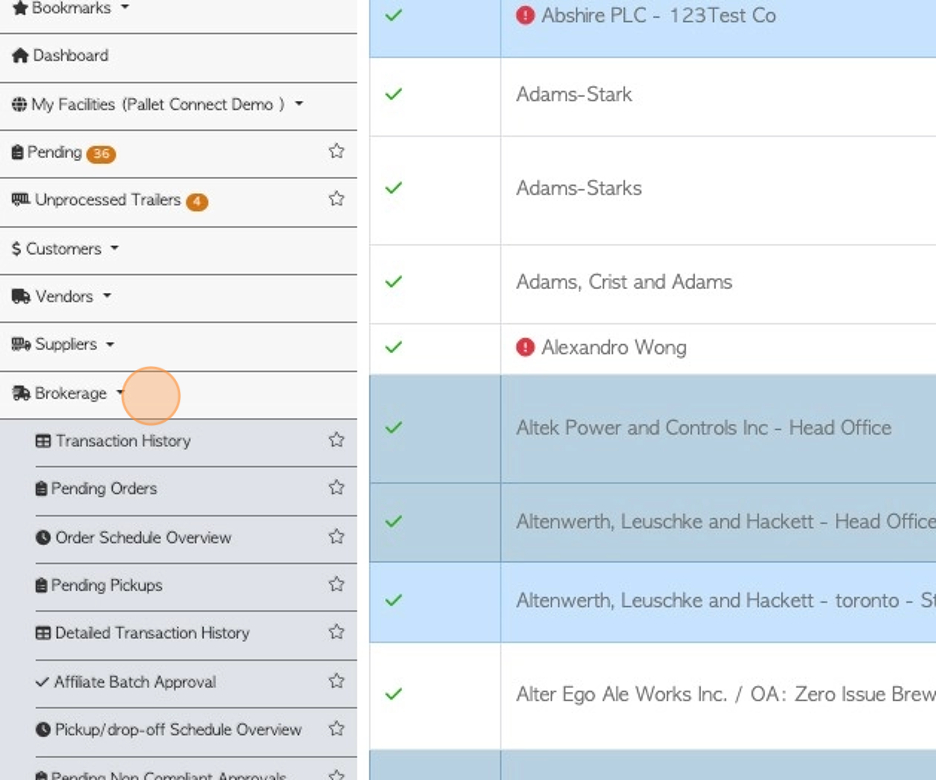This screenshot has width=936, height=780.
Task: Click the Affiliate Batch Approval checkmark icon
Action: tap(42, 682)
